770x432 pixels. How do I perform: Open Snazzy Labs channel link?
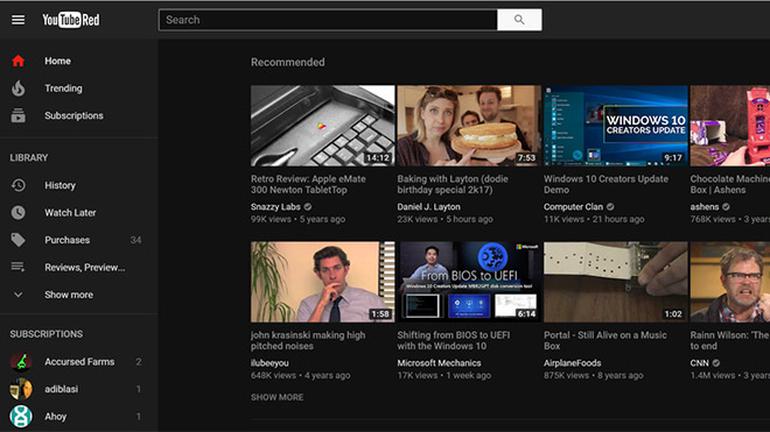[x=275, y=206]
